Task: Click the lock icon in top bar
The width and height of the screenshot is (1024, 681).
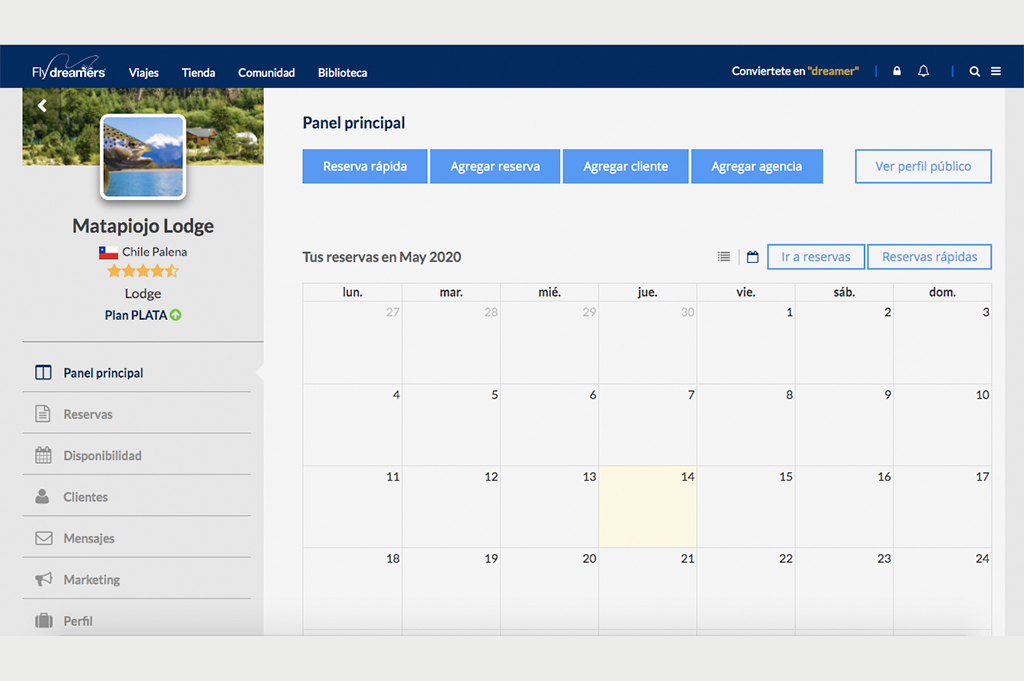Action: coord(897,72)
